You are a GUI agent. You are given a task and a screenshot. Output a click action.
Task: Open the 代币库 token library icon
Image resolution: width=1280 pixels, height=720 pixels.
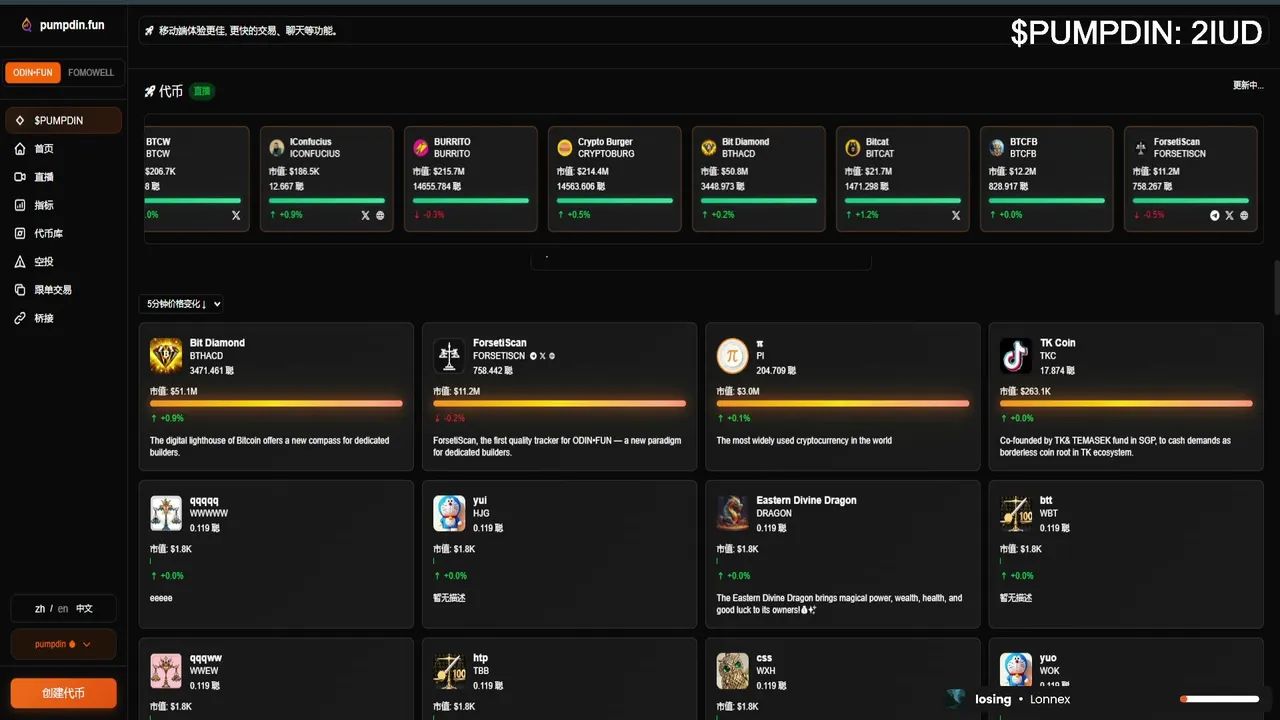pos(20,233)
